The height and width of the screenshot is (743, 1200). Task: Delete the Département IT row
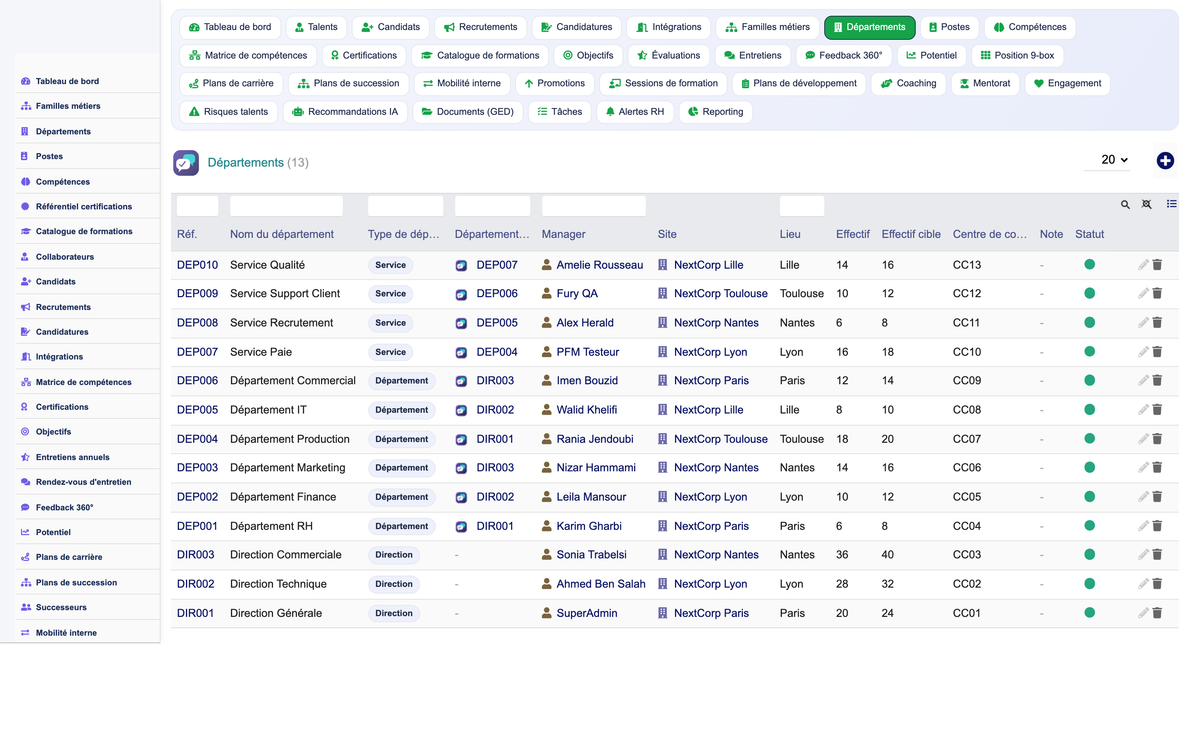pyautogui.click(x=1157, y=410)
